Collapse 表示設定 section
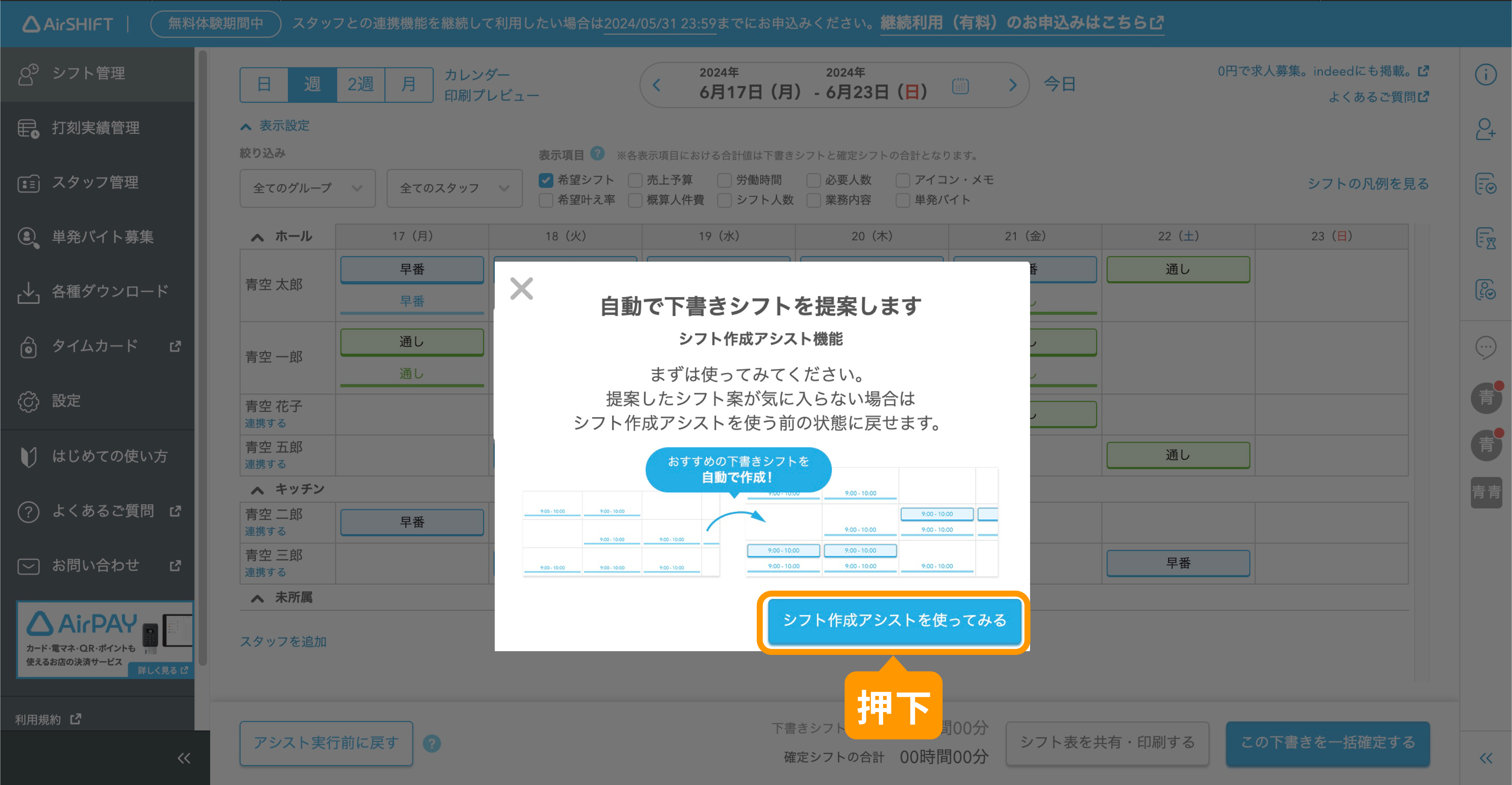 pos(275,126)
